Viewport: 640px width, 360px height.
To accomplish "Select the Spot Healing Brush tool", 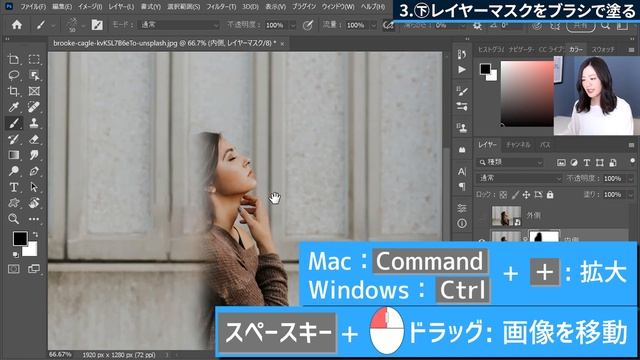I will [x=34, y=107].
